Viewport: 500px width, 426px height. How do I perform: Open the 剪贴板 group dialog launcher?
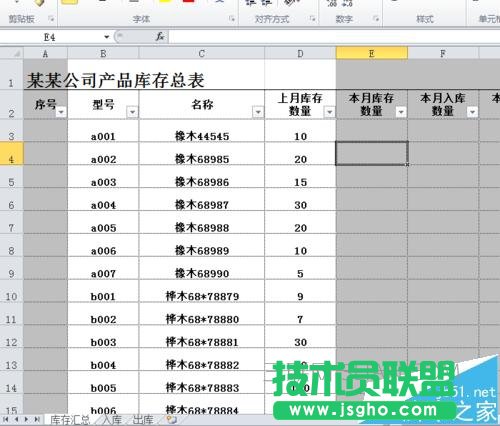[x=51, y=19]
